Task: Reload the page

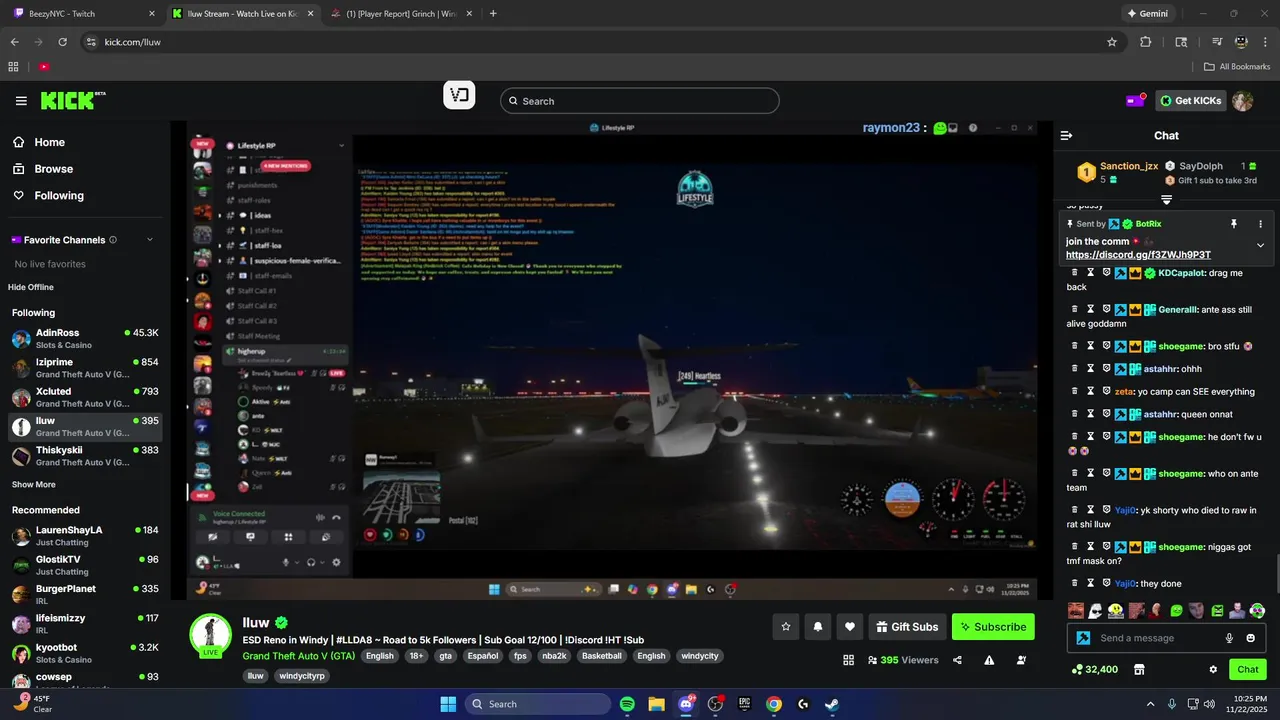Action: click(x=62, y=42)
